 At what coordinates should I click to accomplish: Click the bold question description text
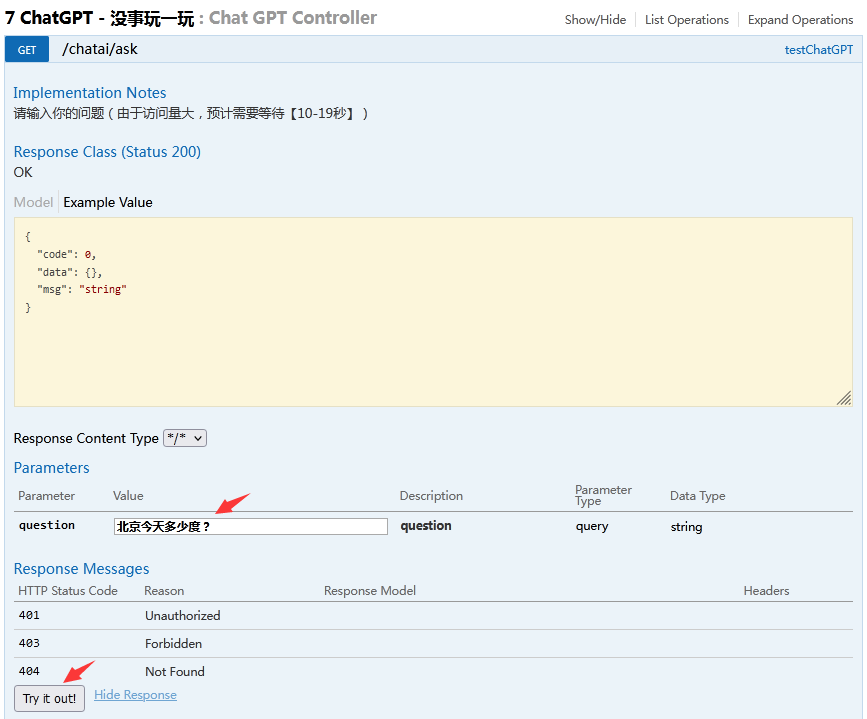point(426,526)
